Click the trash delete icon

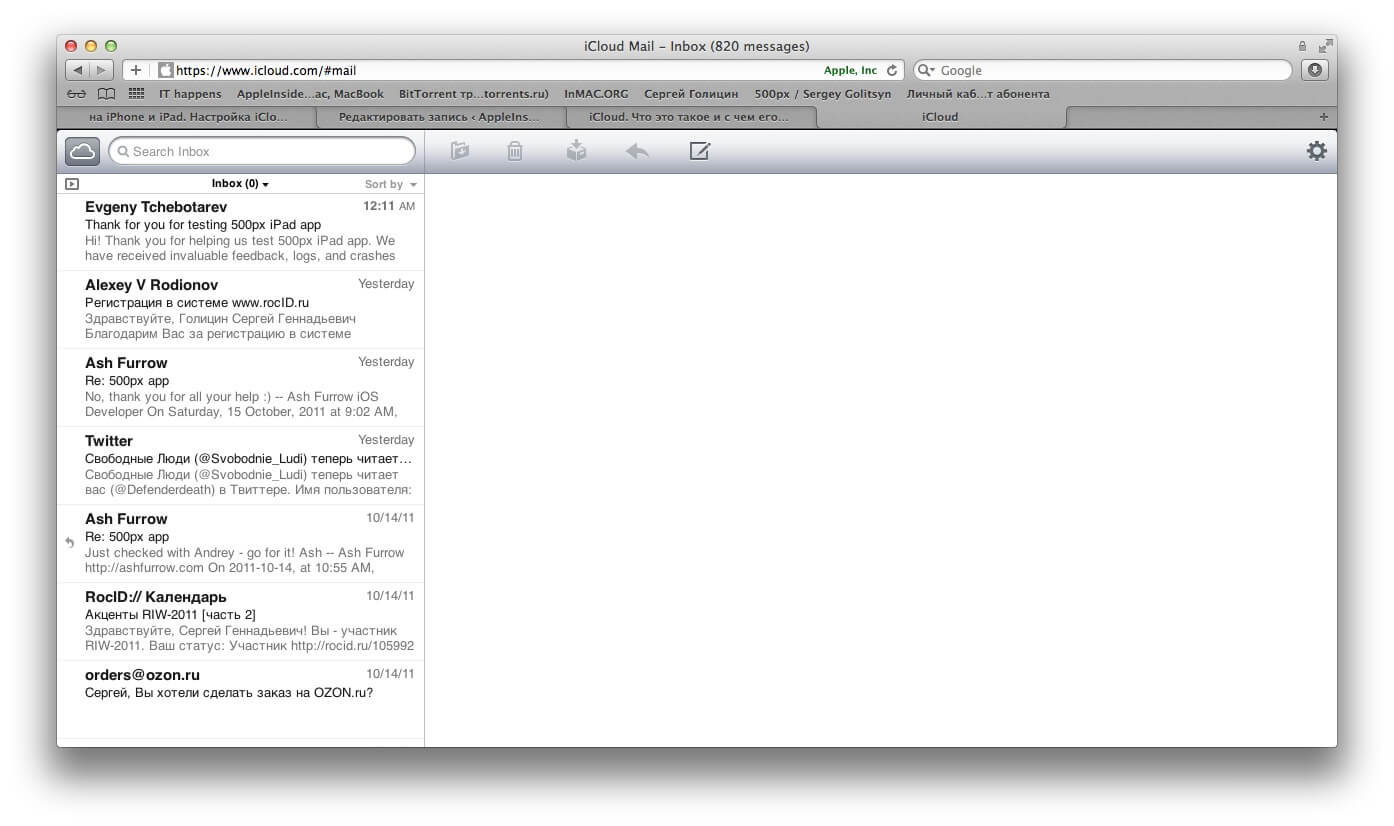tap(514, 151)
